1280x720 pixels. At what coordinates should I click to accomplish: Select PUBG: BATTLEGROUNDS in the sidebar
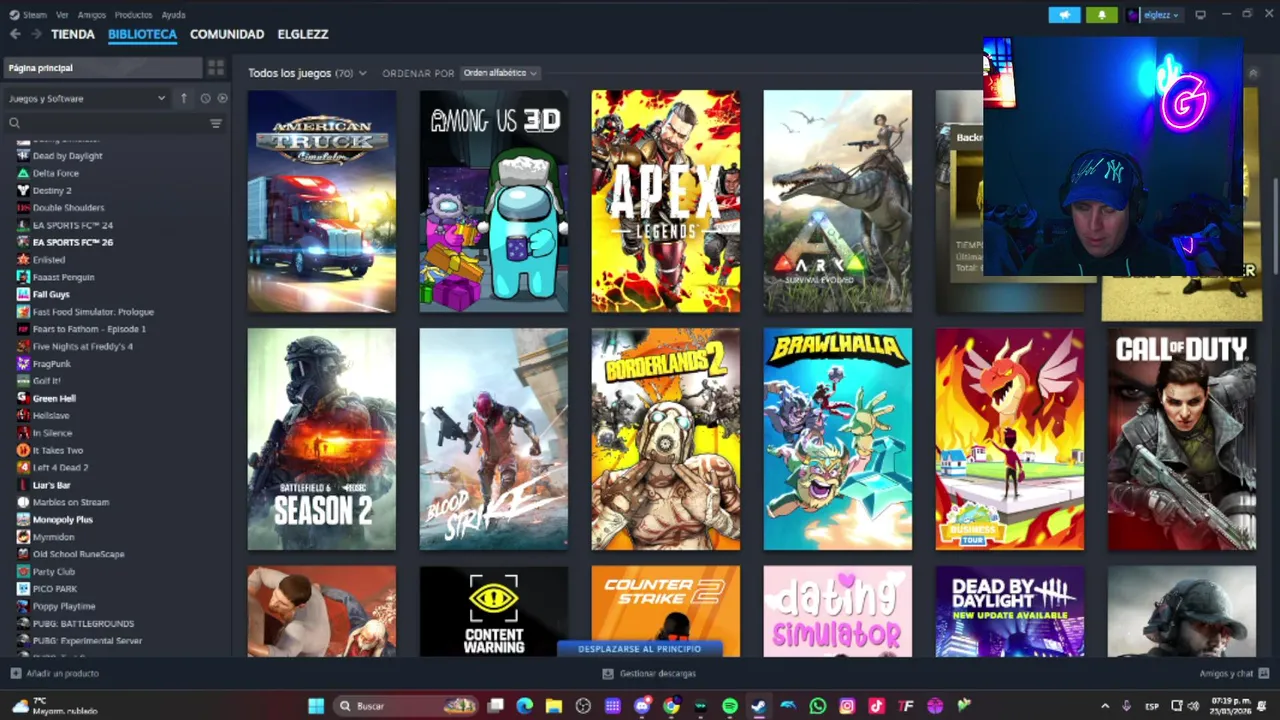tap(83, 623)
